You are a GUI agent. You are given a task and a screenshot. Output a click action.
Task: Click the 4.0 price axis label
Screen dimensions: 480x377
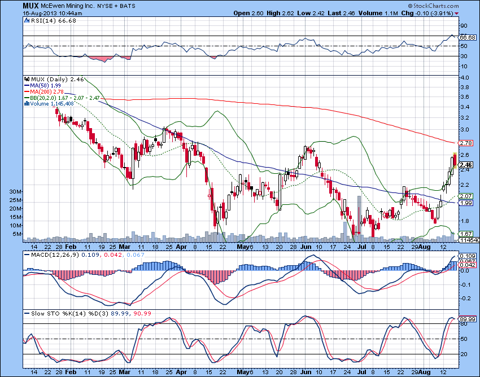pyautogui.click(x=465, y=78)
